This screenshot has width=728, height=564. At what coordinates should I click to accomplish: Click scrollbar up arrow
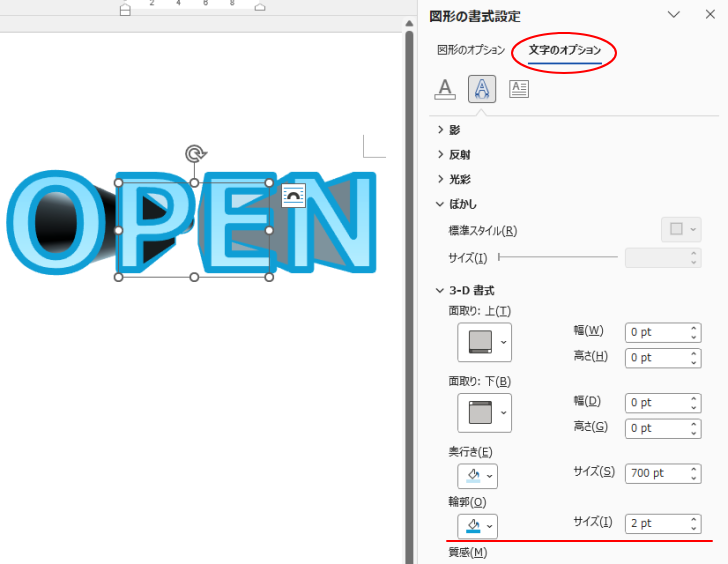[409, 23]
